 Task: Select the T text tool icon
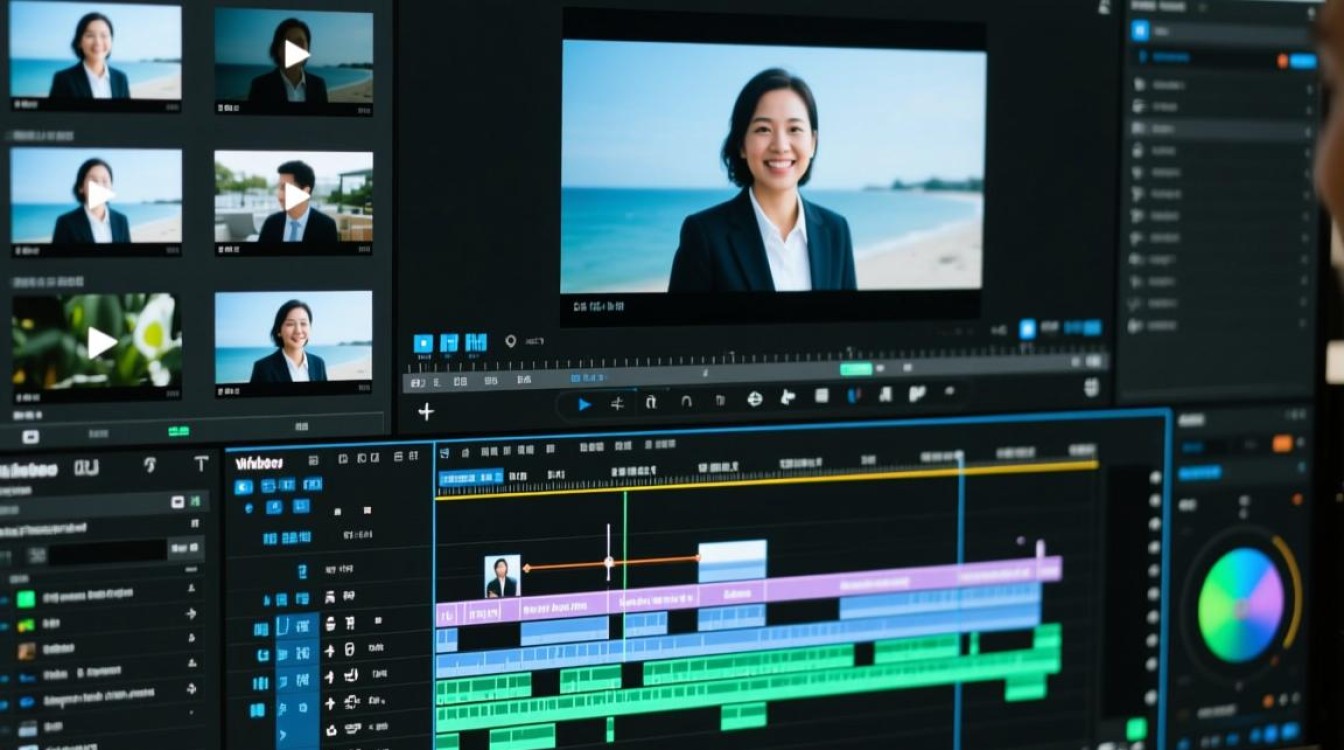click(x=201, y=463)
